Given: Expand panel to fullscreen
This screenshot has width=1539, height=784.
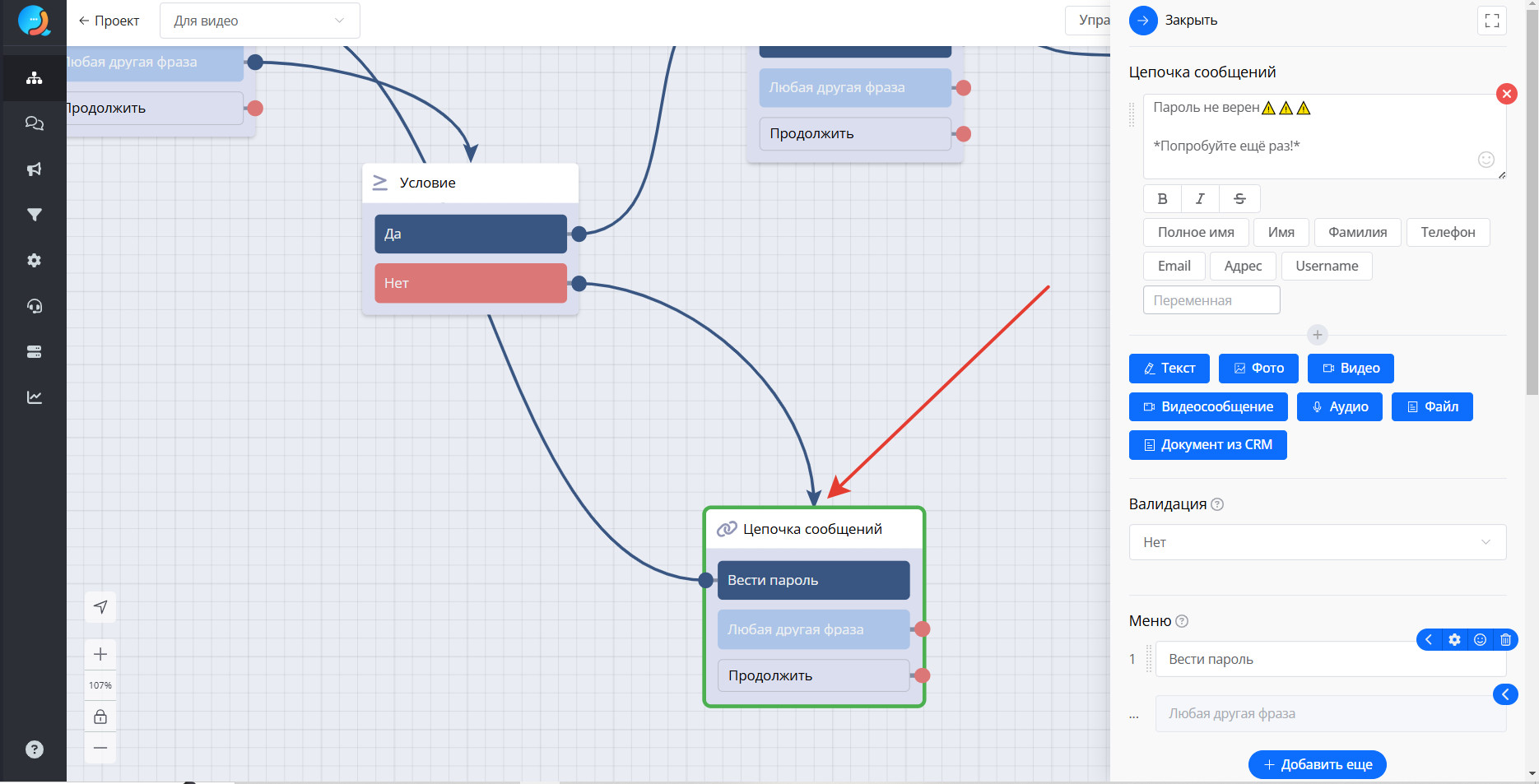Looking at the screenshot, I should [x=1491, y=21].
